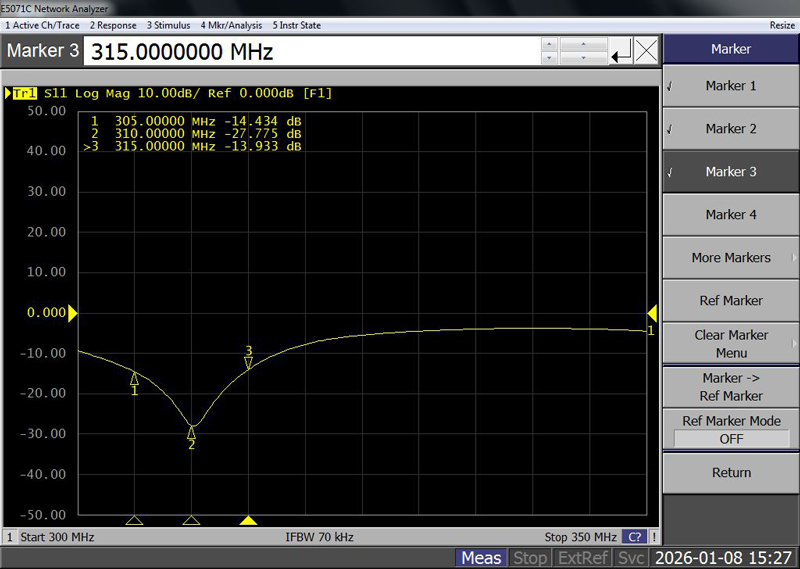Enable Marker 4 softkey
The image size is (800, 569).
pos(731,215)
